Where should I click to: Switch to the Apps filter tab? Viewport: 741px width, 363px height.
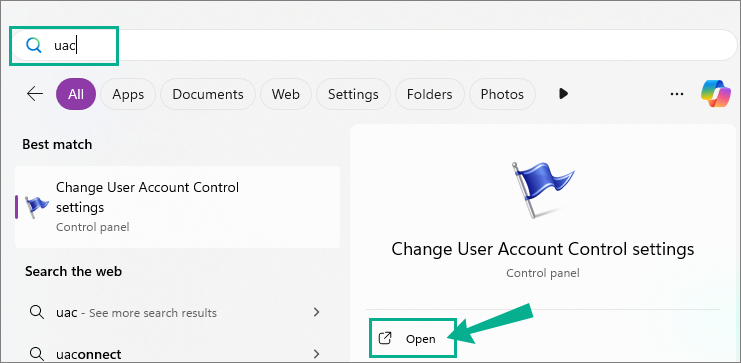[x=128, y=94]
